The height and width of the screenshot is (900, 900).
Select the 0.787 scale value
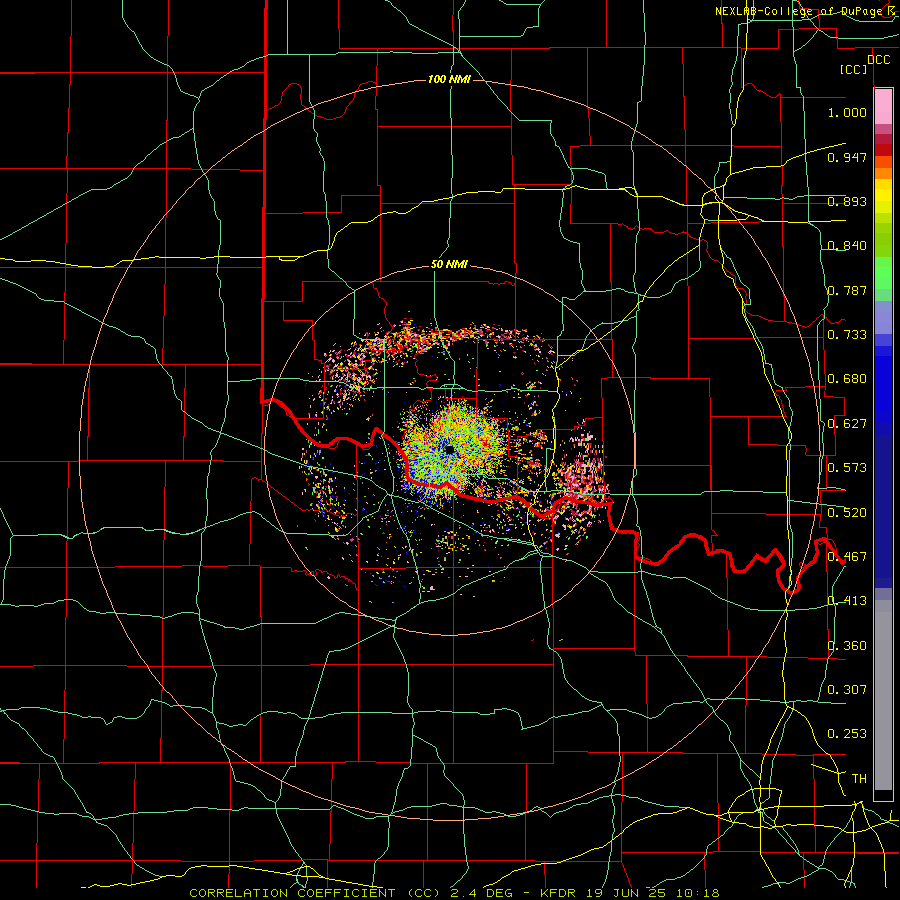(x=847, y=290)
